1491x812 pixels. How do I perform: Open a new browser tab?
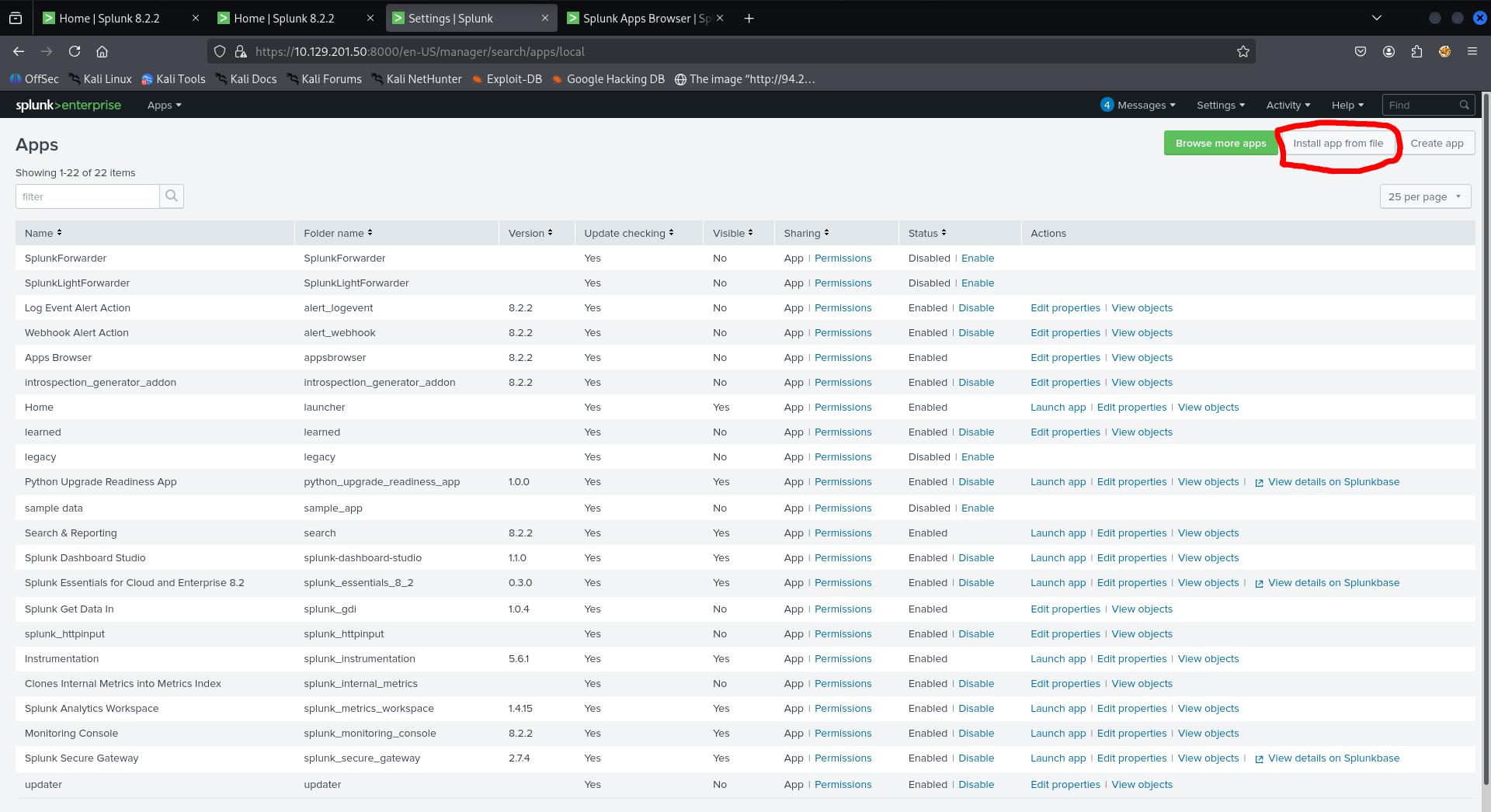[749, 18]
